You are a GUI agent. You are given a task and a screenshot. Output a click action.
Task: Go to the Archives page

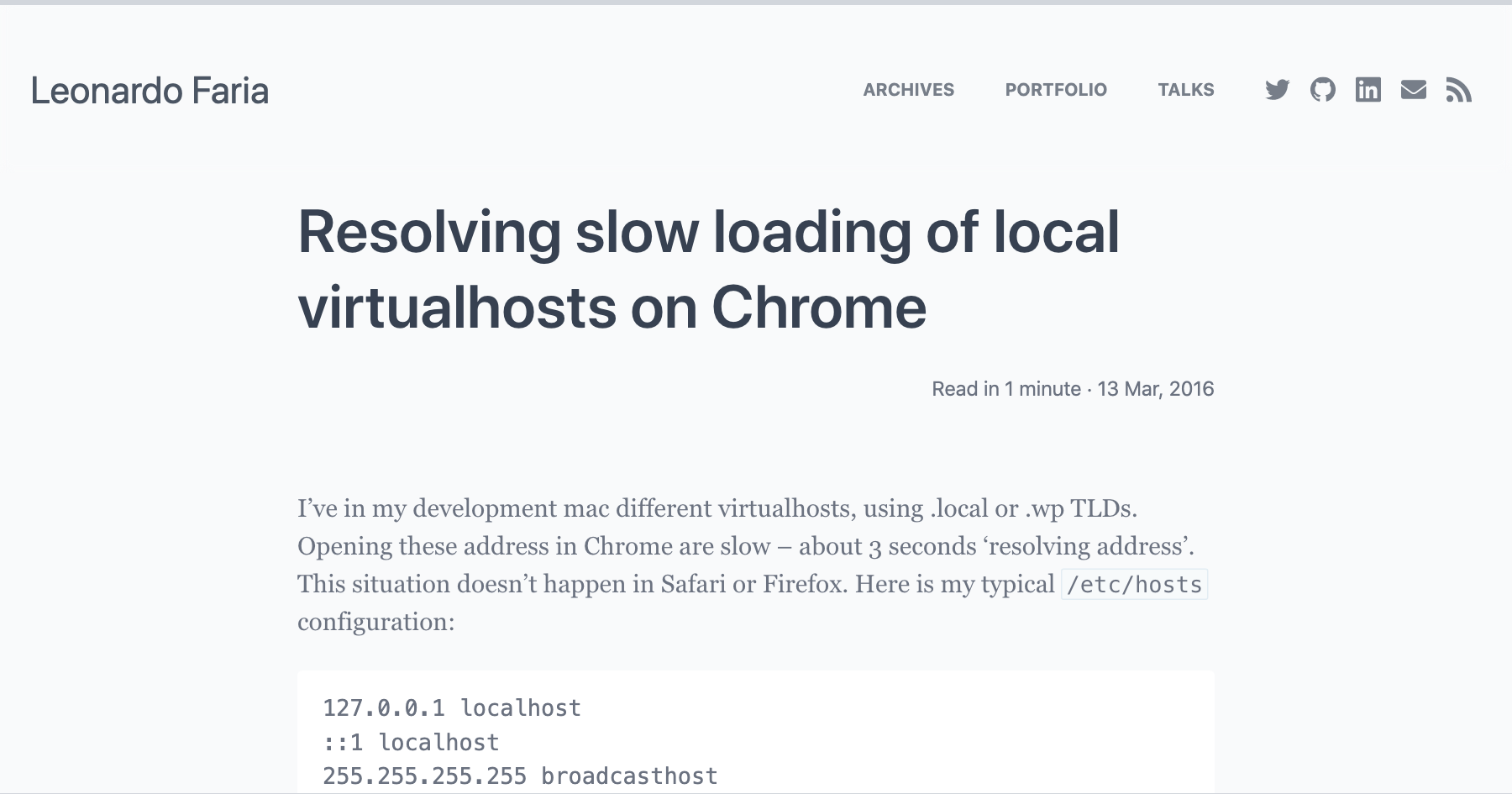pyautogui.click(x=909, y=90)
